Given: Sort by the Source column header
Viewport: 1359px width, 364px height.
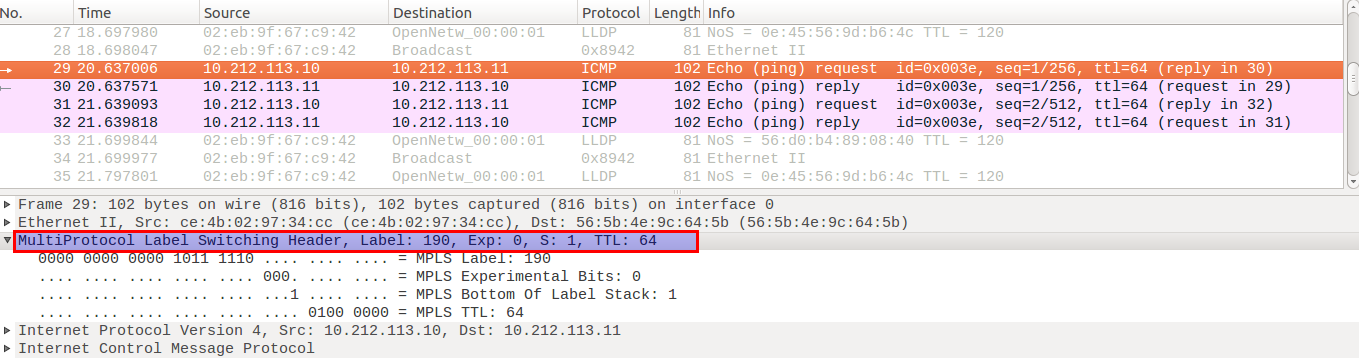Looking at the screenshot, I should (x=293, y=13).
